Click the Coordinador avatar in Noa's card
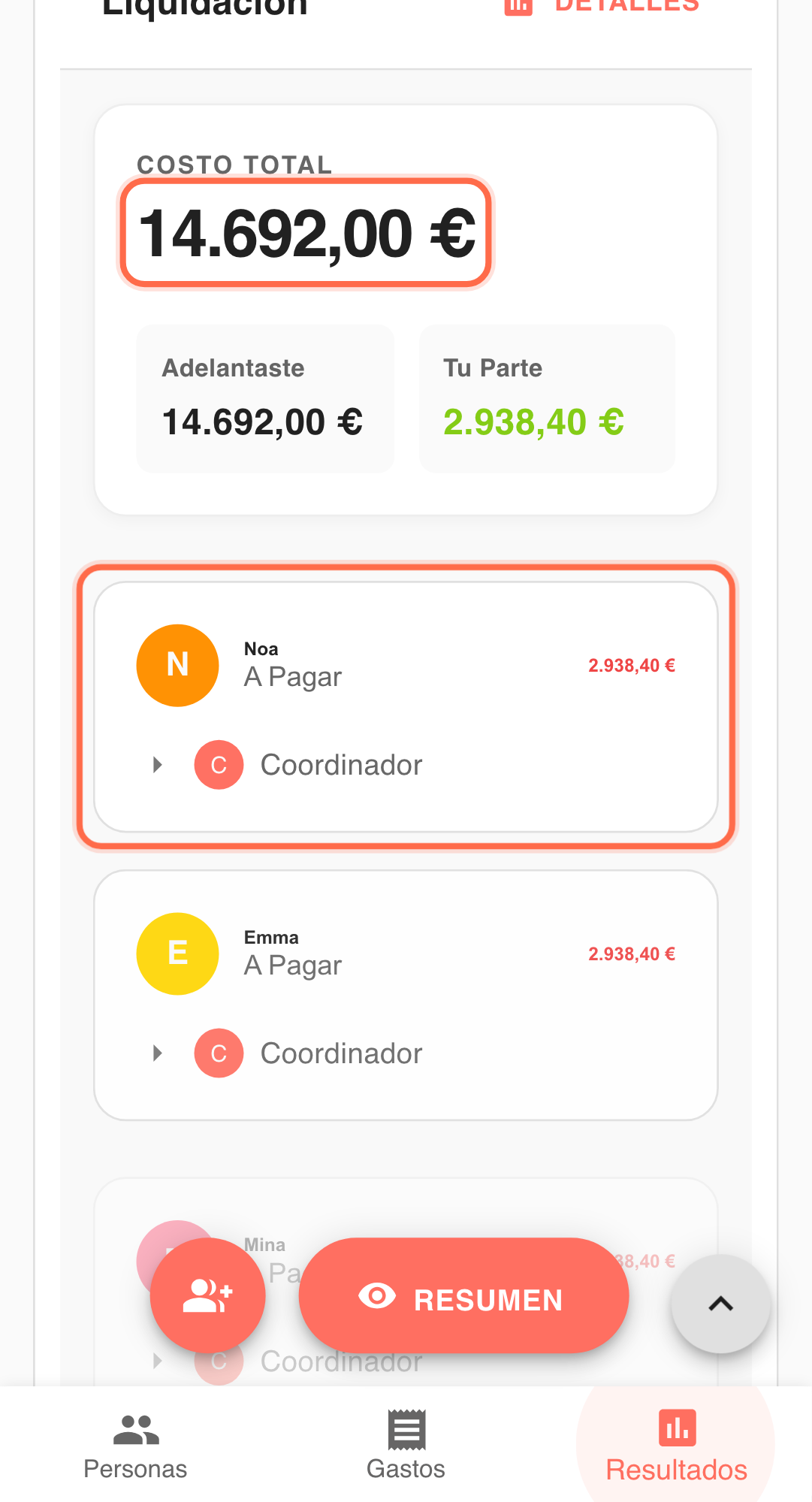 coord(219,765)
